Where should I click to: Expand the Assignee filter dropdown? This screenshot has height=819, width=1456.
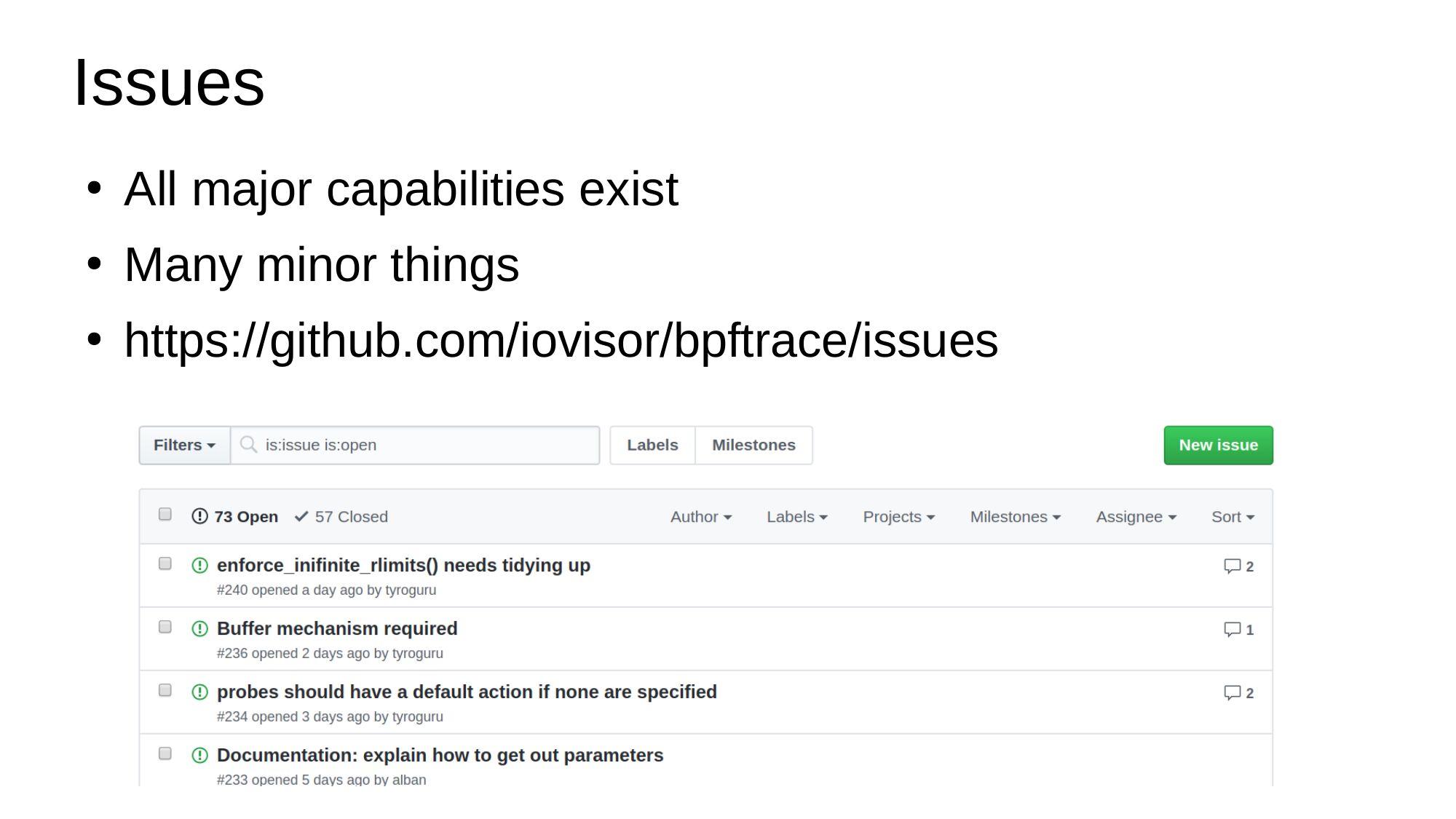point(1136,517)
